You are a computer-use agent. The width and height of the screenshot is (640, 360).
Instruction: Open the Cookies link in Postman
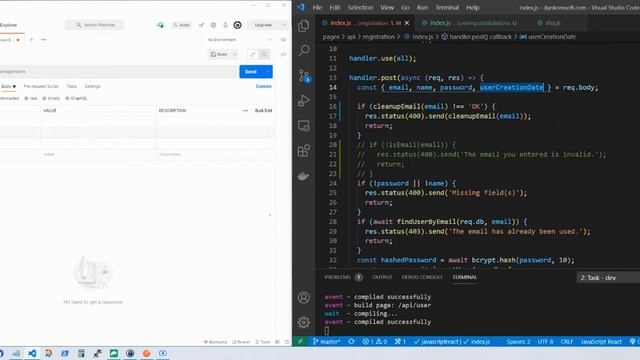click(x=264, y=87)
